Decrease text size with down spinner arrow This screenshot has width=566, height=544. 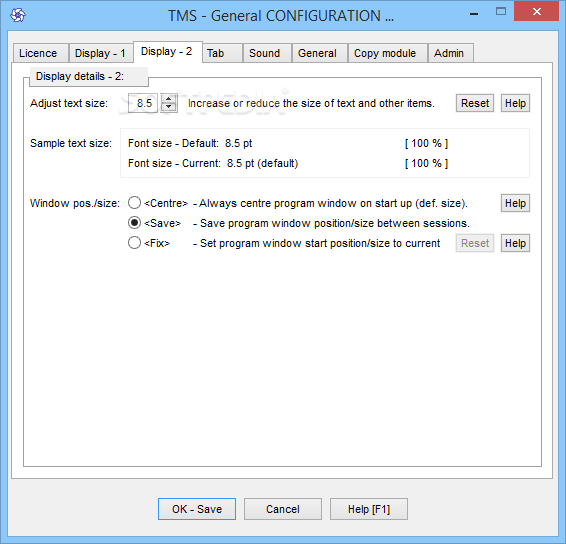tap(169, 108)
